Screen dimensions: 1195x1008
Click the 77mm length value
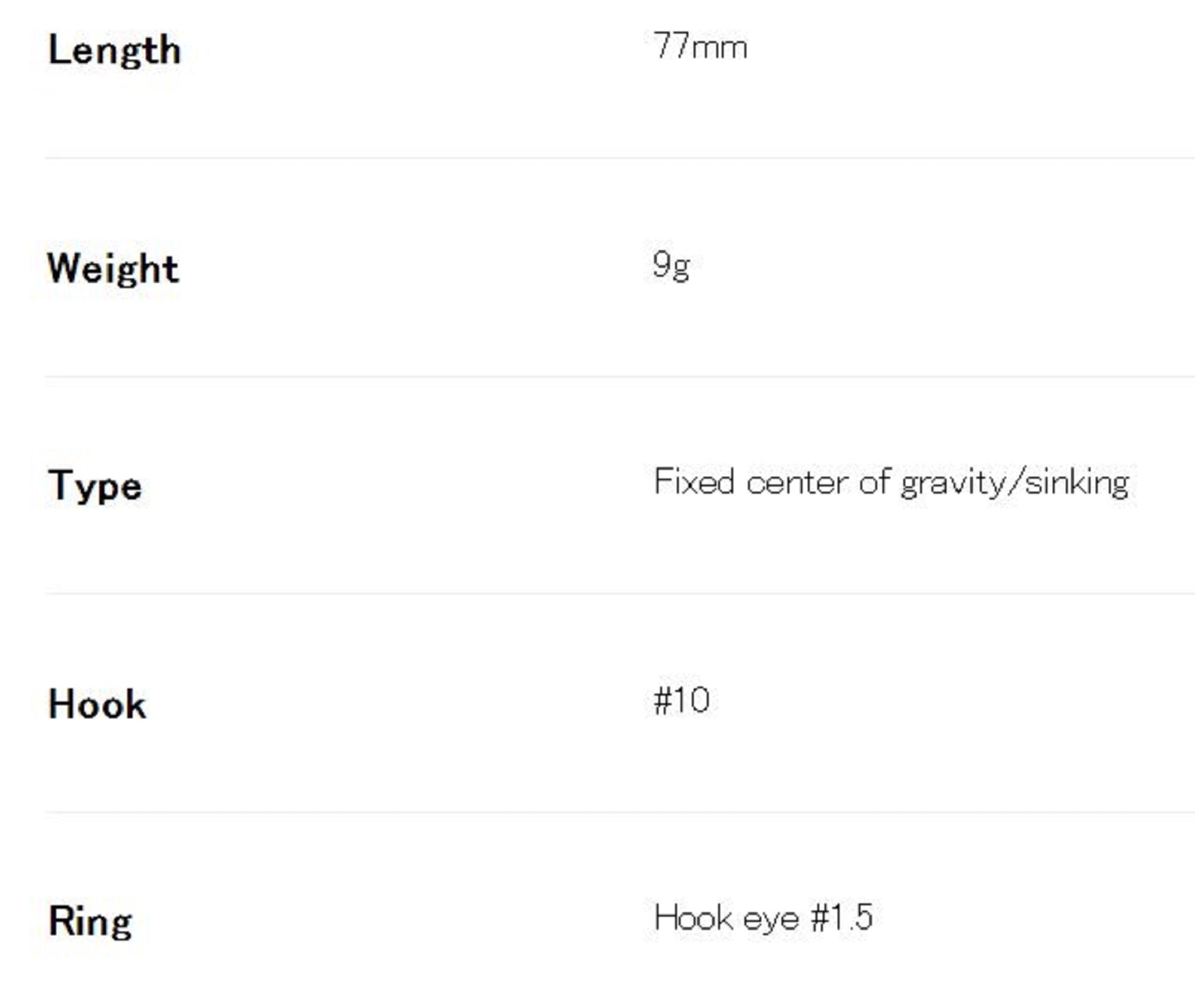click(x=700, y=47)
